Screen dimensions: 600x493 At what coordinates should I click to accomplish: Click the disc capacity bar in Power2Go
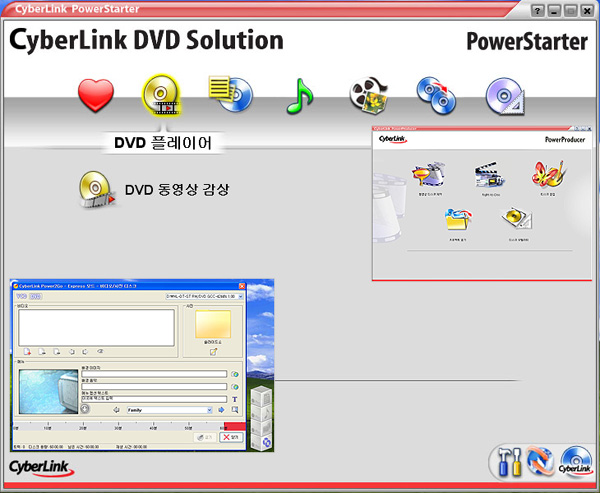click(x=129, y=426)
